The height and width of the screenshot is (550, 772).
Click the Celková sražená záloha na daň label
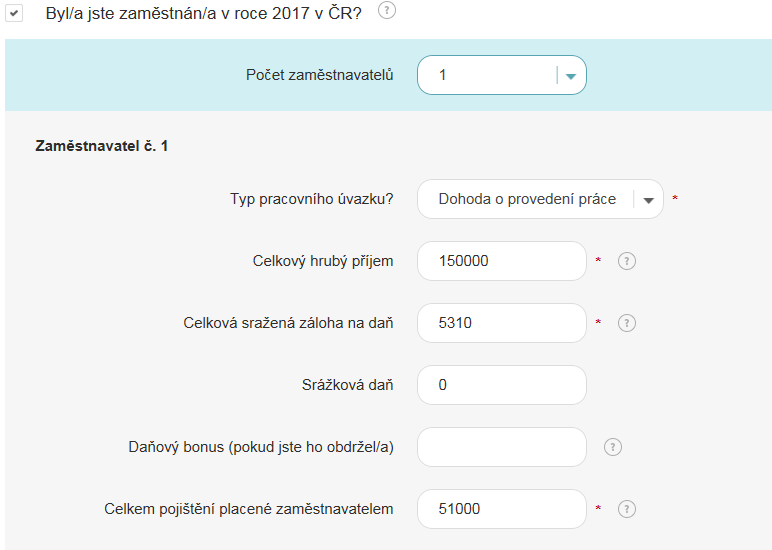pos(288,323)
